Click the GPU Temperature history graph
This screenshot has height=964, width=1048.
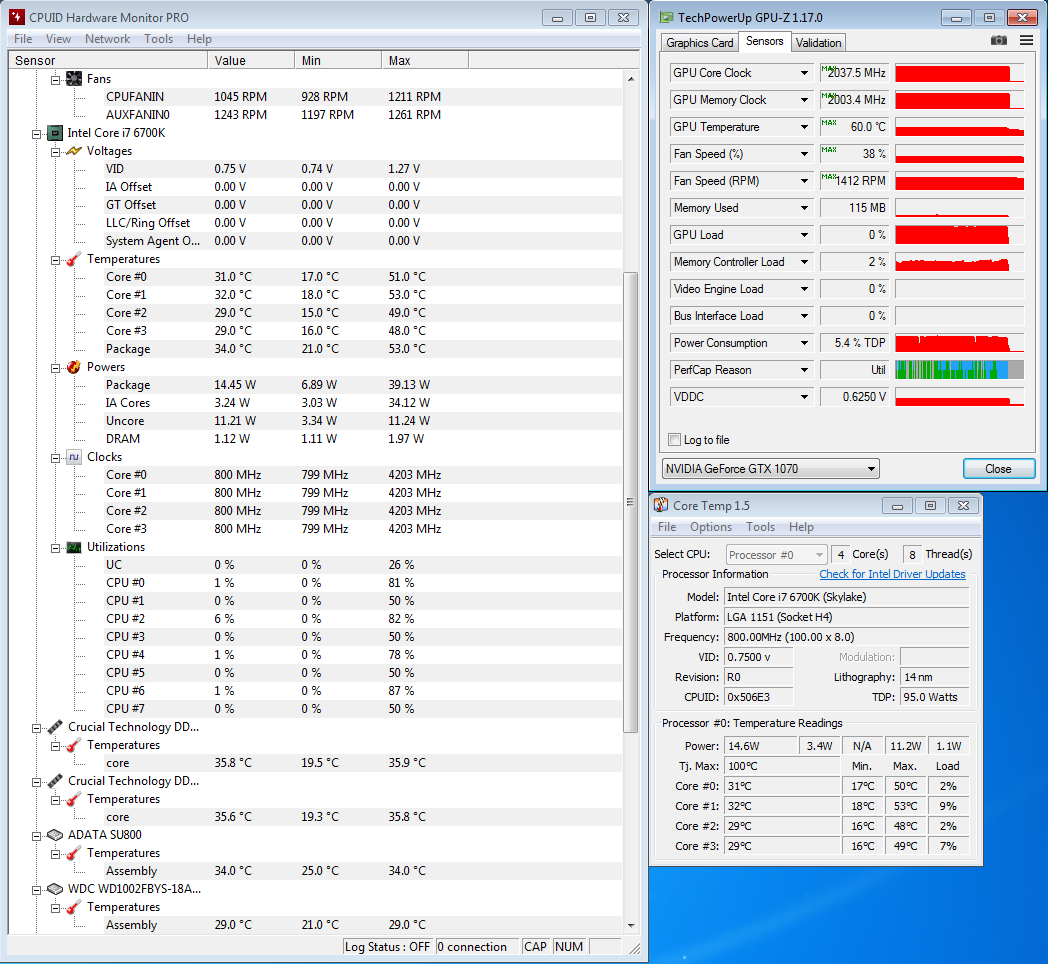point(960,127)
